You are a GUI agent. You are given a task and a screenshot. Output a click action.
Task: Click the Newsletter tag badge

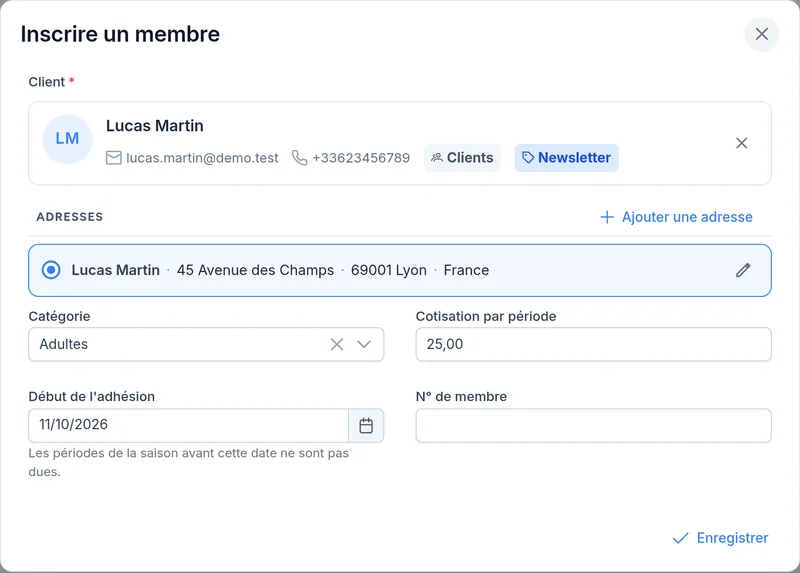point(566,158)
